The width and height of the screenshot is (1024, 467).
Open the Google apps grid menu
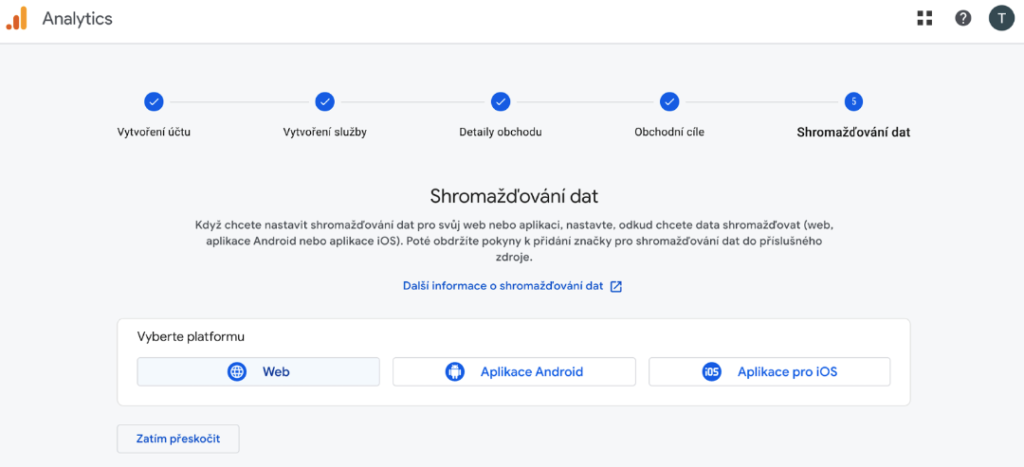tap(924, 18)
